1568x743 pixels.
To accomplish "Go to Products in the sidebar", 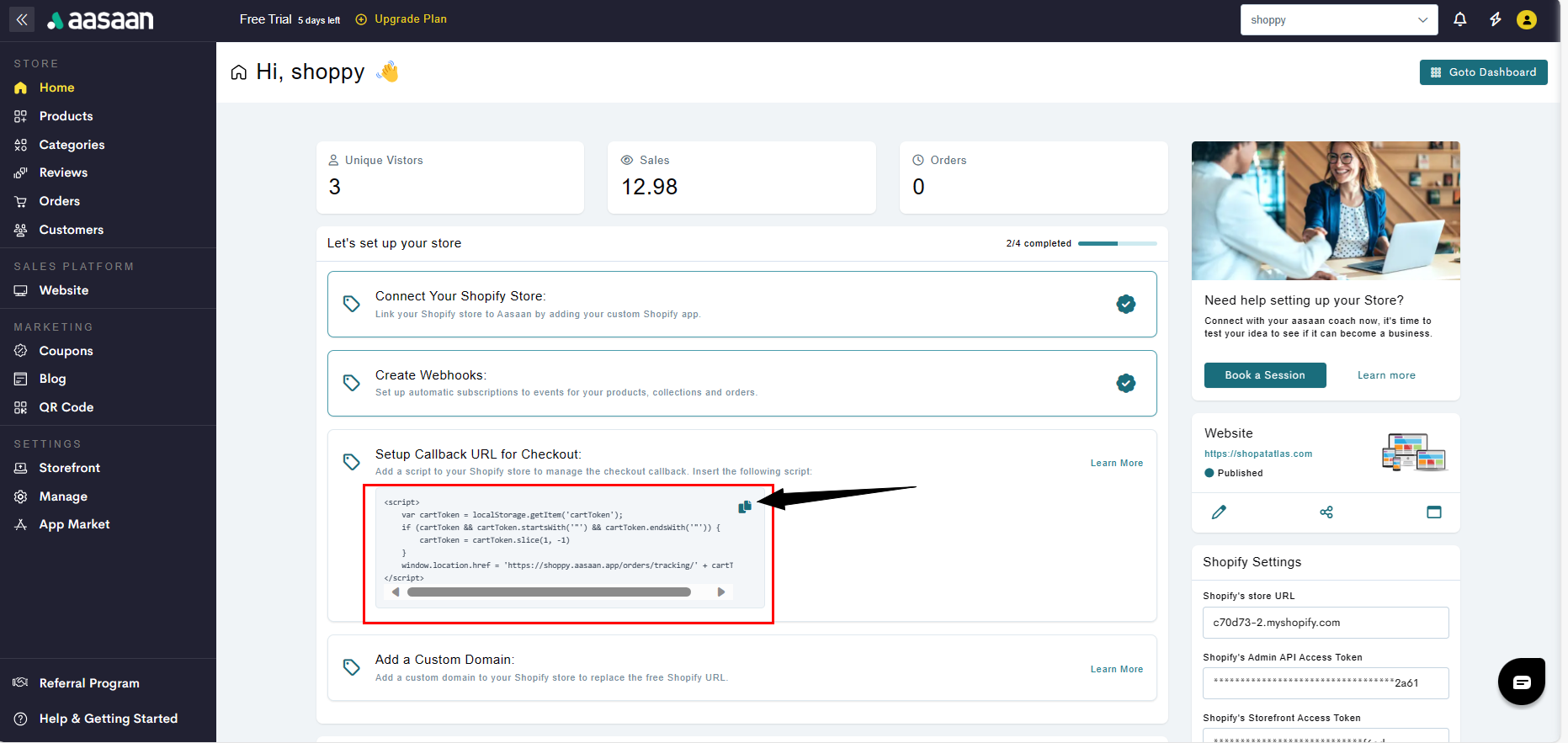I will [x=66, y=116].
